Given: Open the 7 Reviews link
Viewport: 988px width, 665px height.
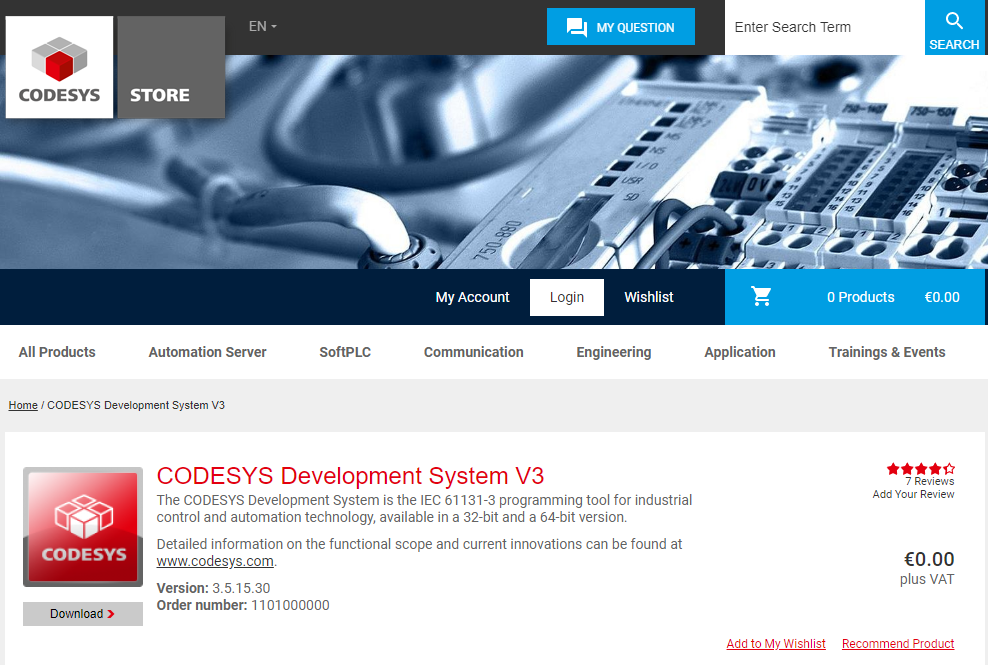Looking at the screenshot, I should tap(929, 481).
